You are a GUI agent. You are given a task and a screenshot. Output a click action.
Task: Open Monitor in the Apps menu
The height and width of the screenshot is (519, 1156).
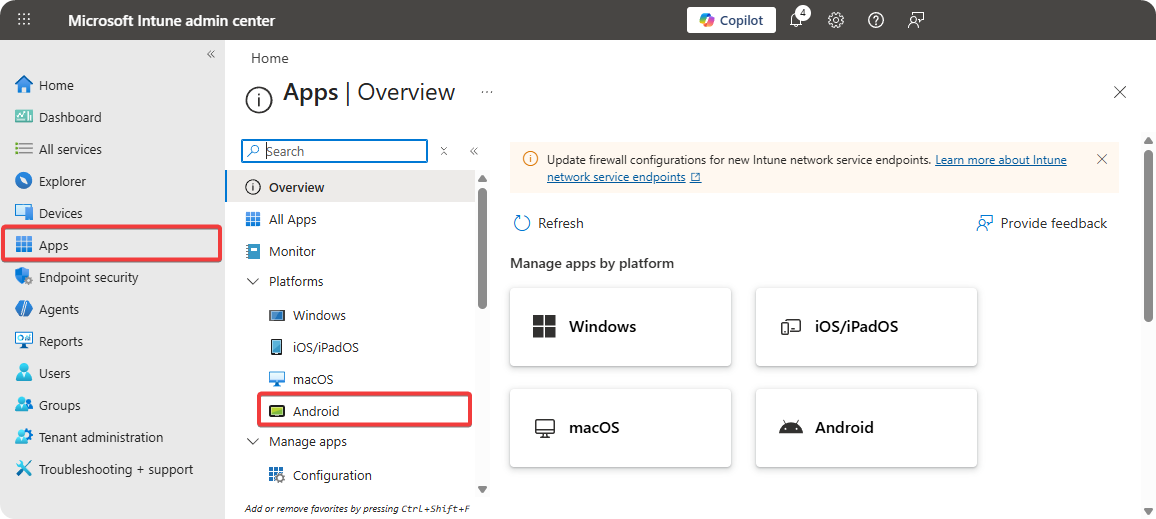(x=292, y=251)
